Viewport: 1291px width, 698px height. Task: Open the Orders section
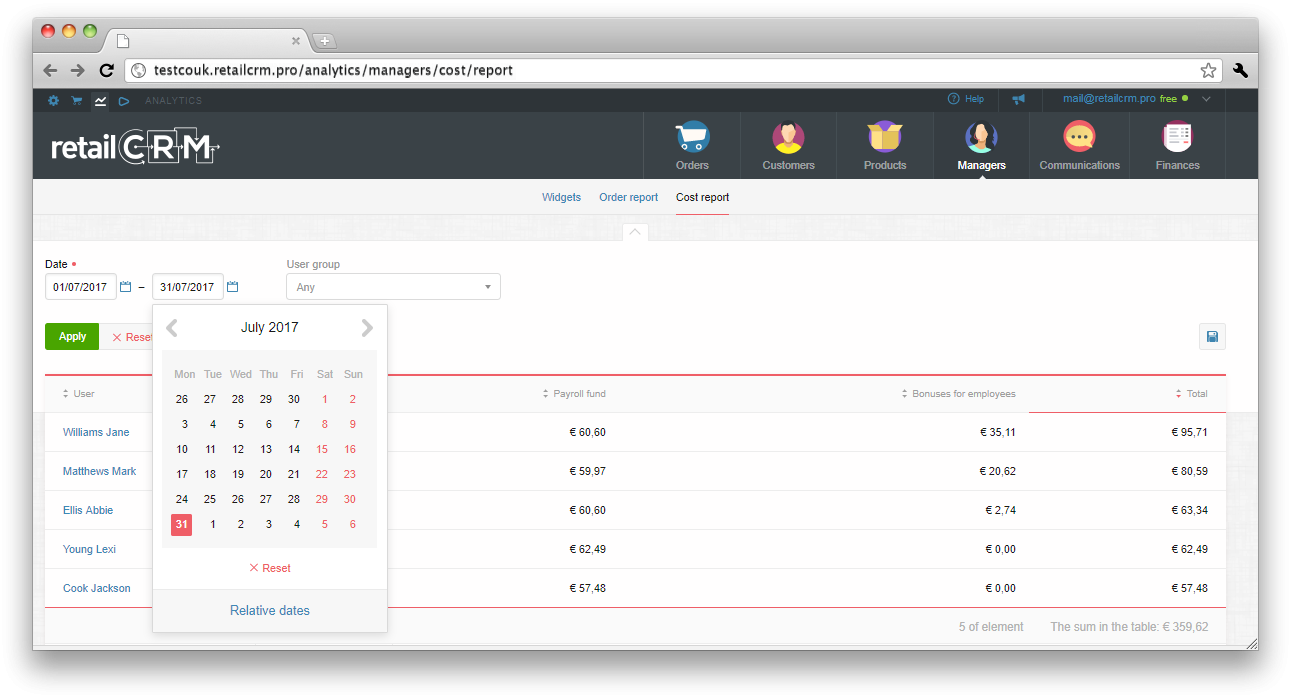tap(692, 146)
